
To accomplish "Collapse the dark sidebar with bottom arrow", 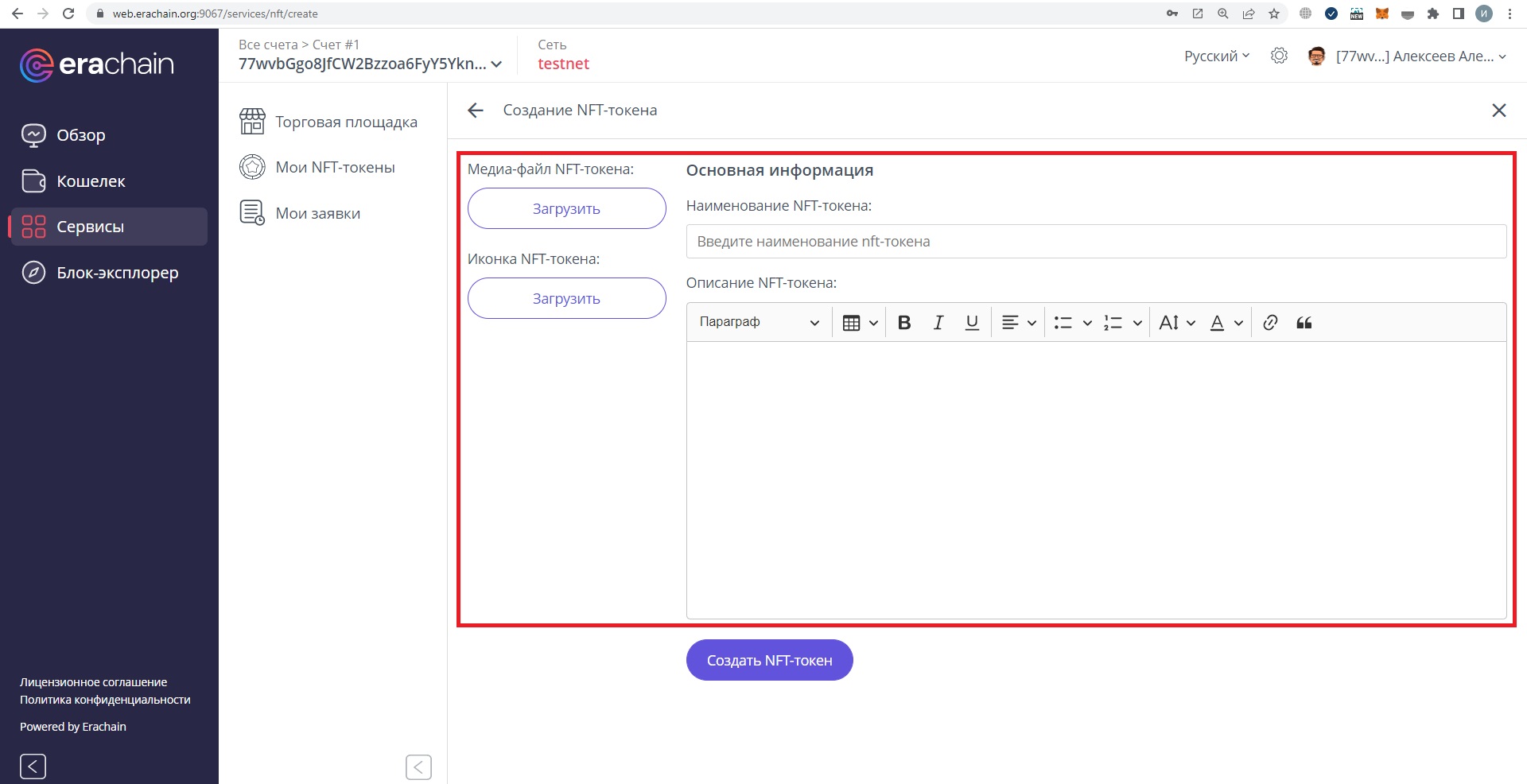I will click(x=33, y=767).
